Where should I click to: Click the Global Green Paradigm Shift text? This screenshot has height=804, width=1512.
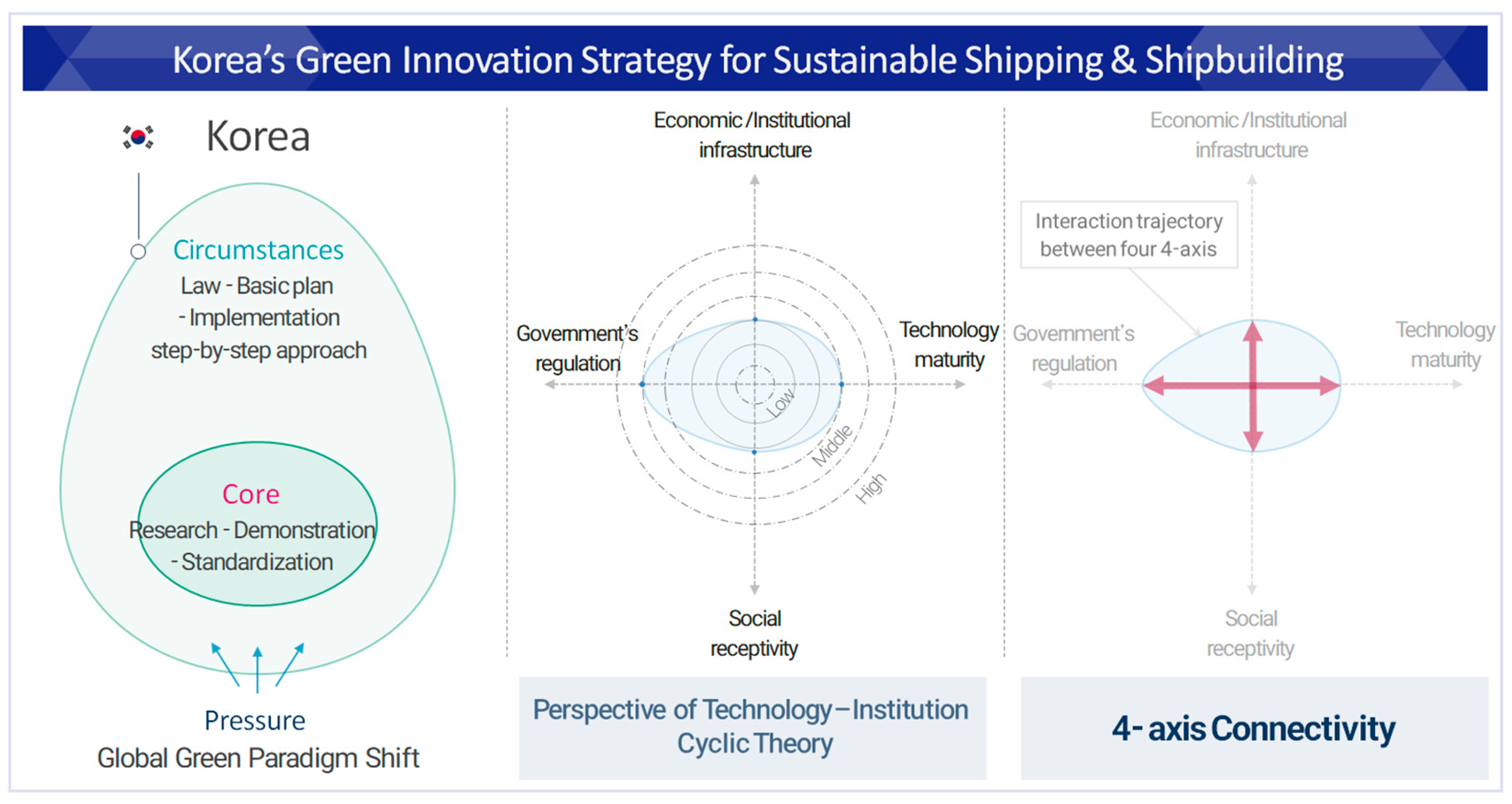tap(258, 758)
